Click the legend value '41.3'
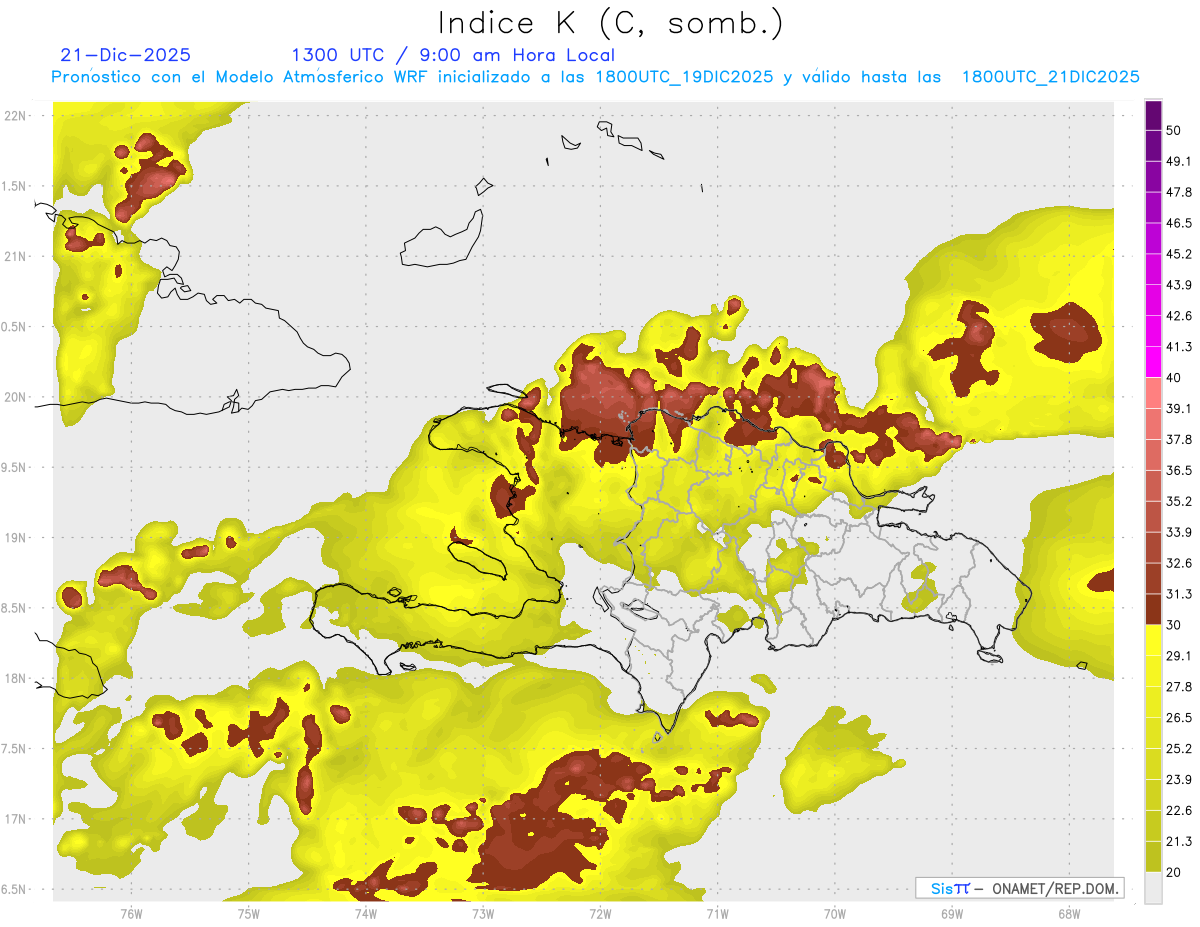The image size is (1200, 927). [1179, 347]
